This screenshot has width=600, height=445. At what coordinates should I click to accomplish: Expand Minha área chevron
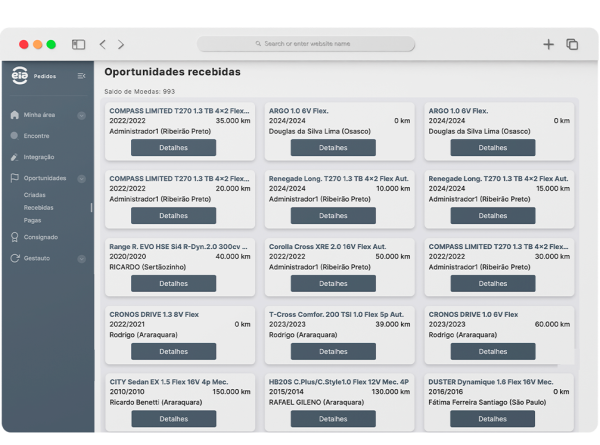tap(82, 116)
